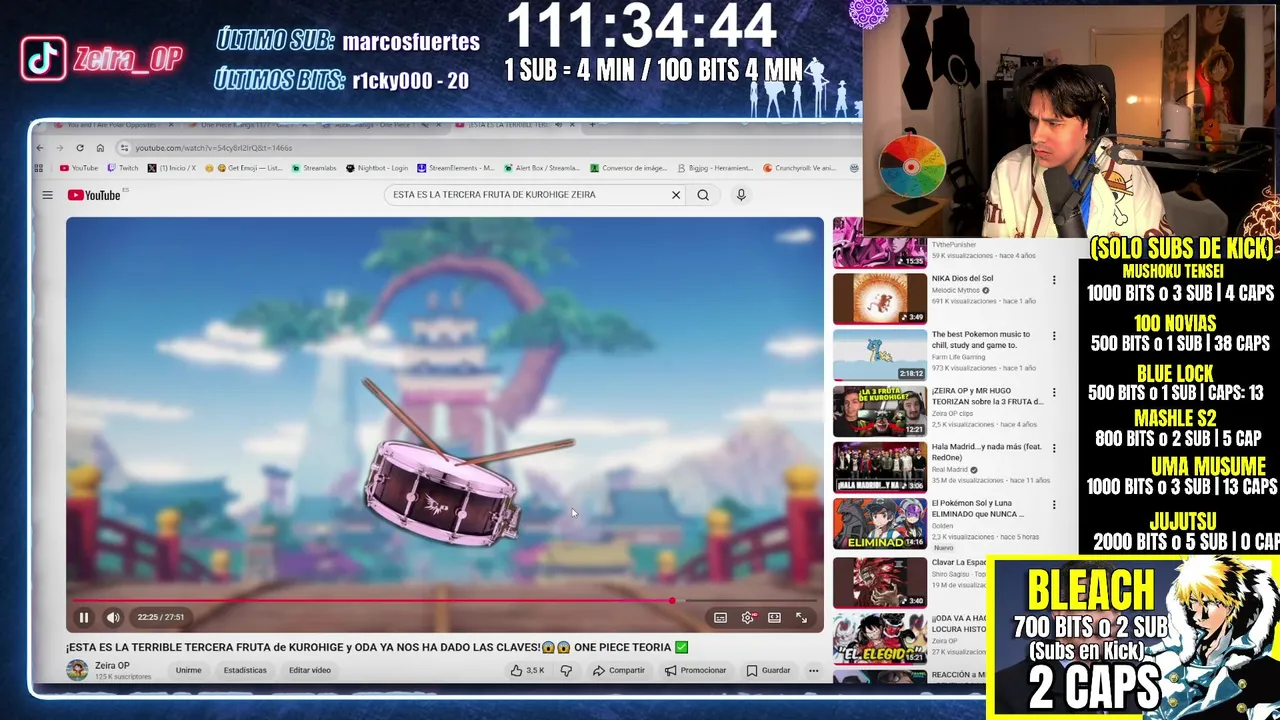Open options for best Pokemon music video

tap(1053, 336)
